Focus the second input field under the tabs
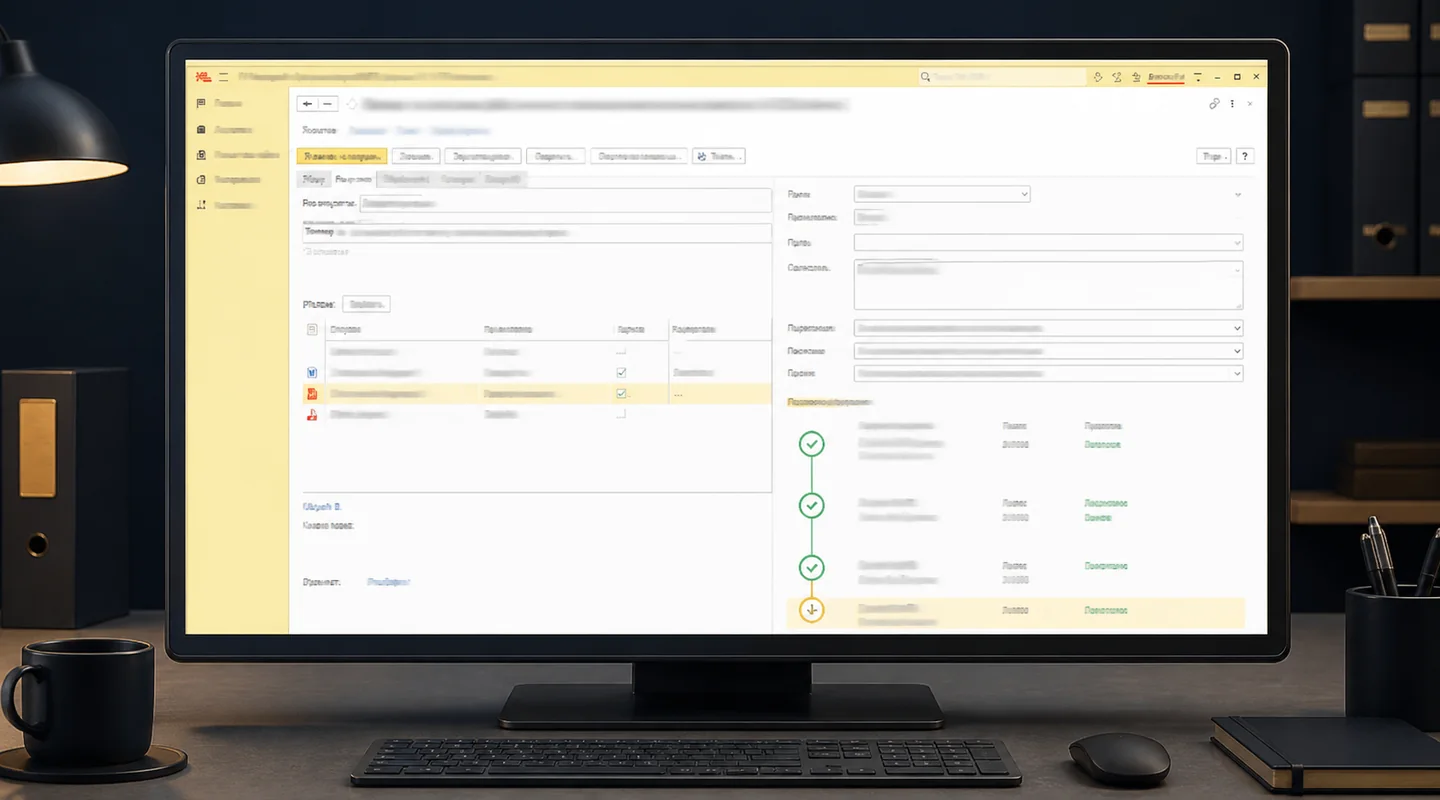The height and width of the screenshot is (800, 1440). [x=537, y=232]
